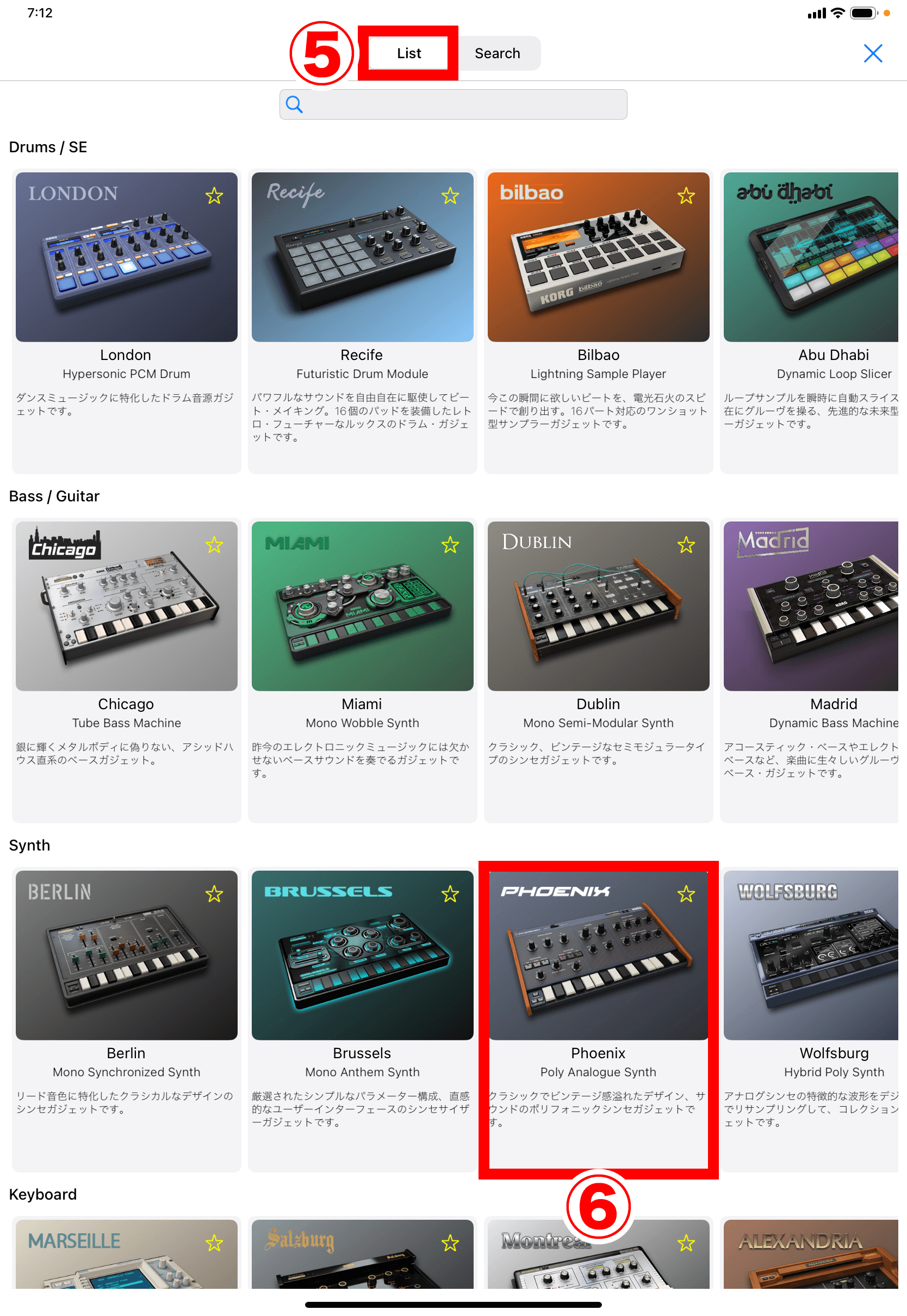Image resolution: width=907 pixels, height=1316 pixels.
Task: Pick the Abu Dhabi loop slicer
Action: tap(813, 321)
